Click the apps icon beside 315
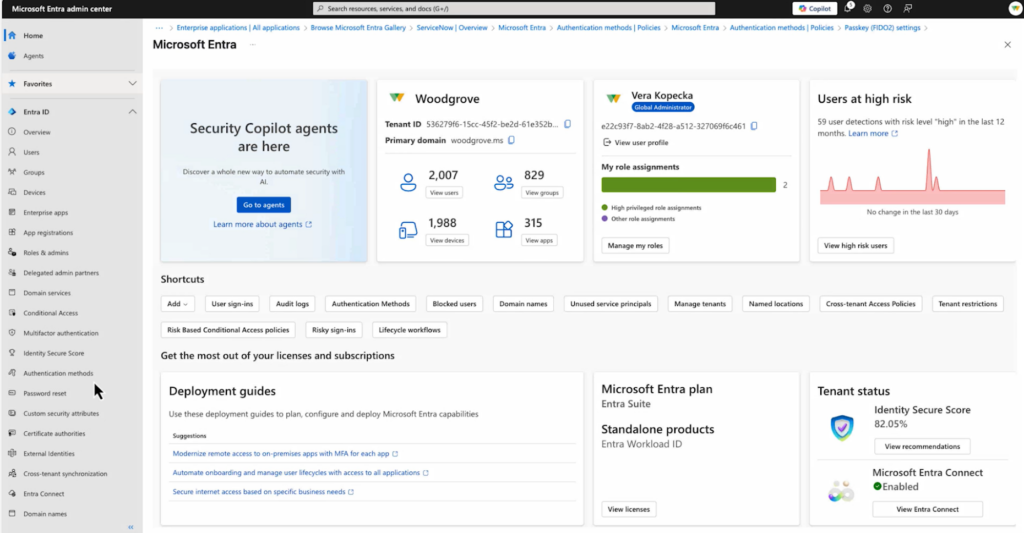 click(504, 229)
